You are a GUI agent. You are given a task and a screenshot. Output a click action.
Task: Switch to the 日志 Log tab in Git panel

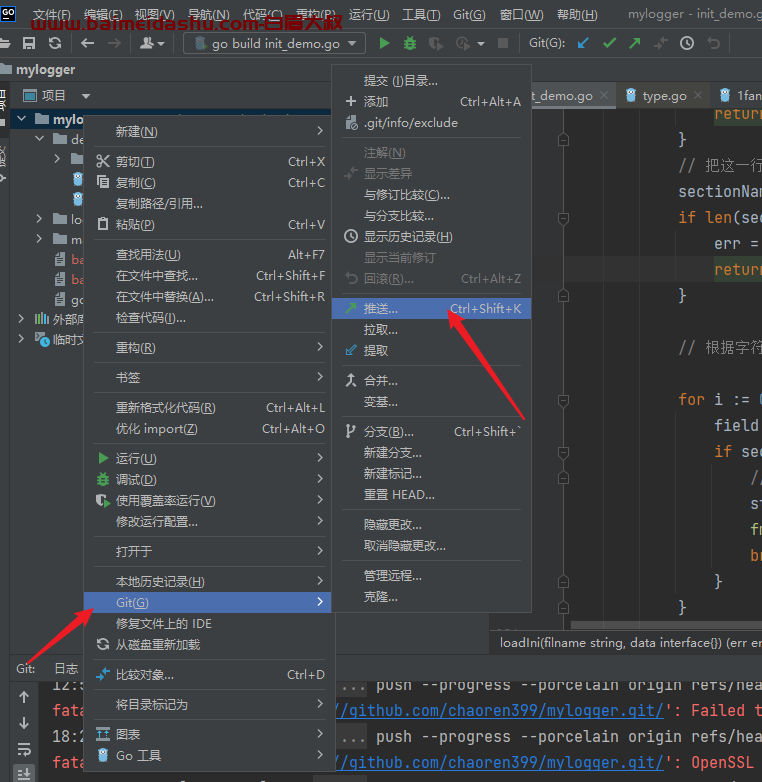(66, 668)
